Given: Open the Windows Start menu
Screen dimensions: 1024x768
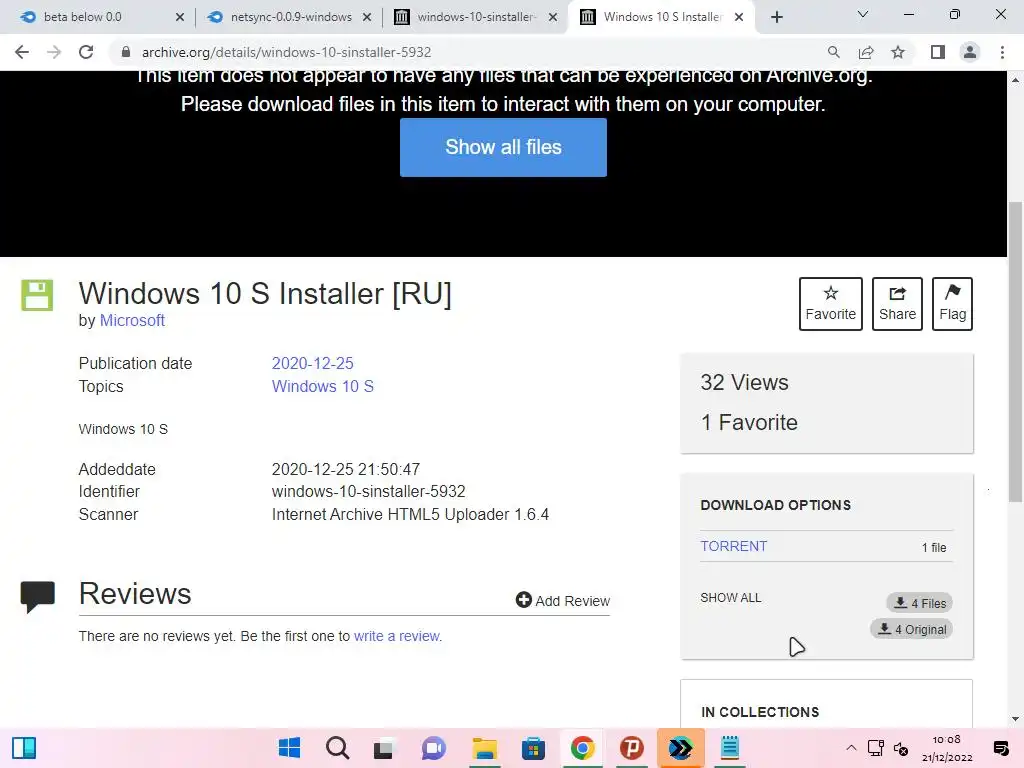Looking at the screenshot, I should pos(289,748).
